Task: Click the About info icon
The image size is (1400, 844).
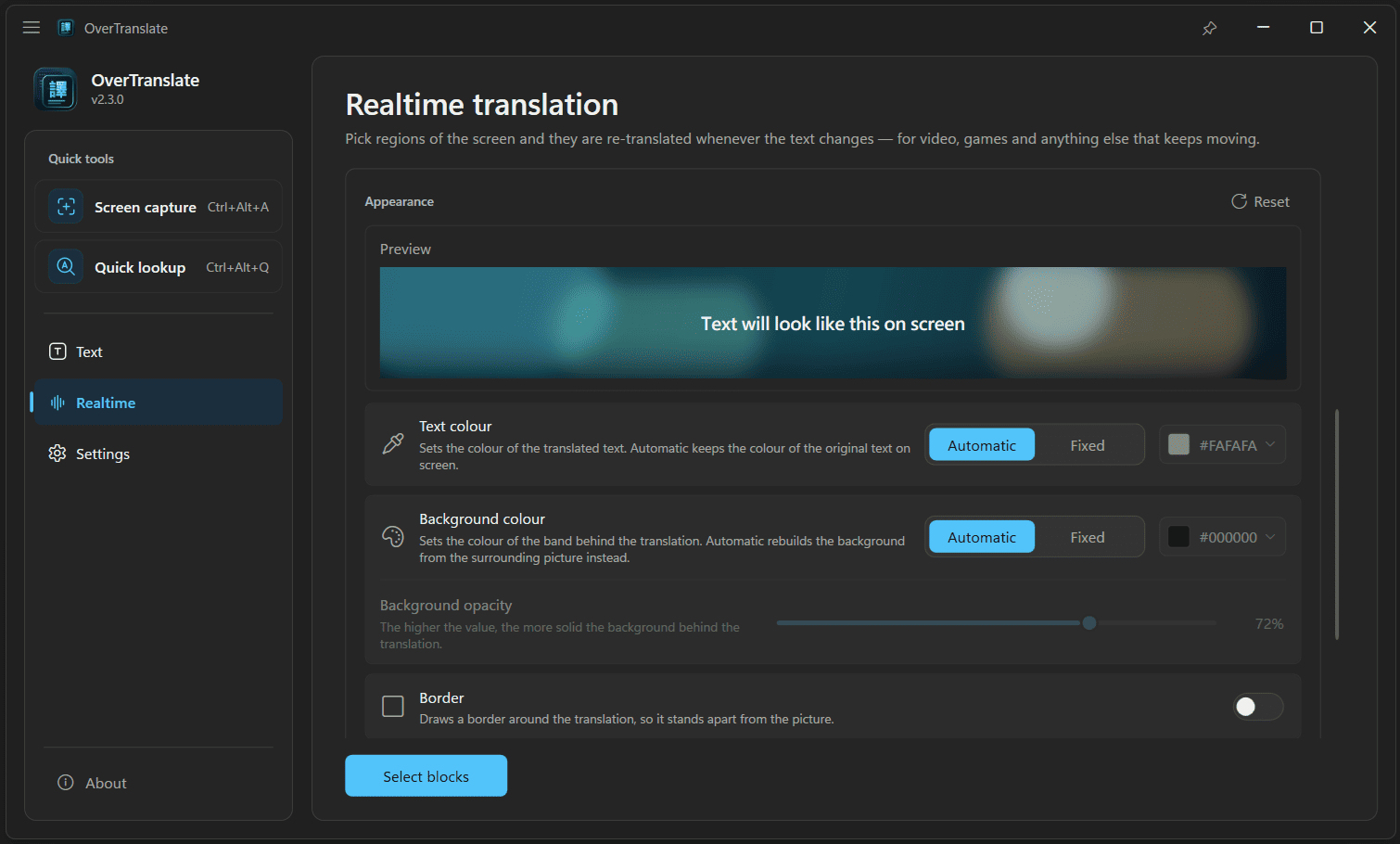Action: 66,783
